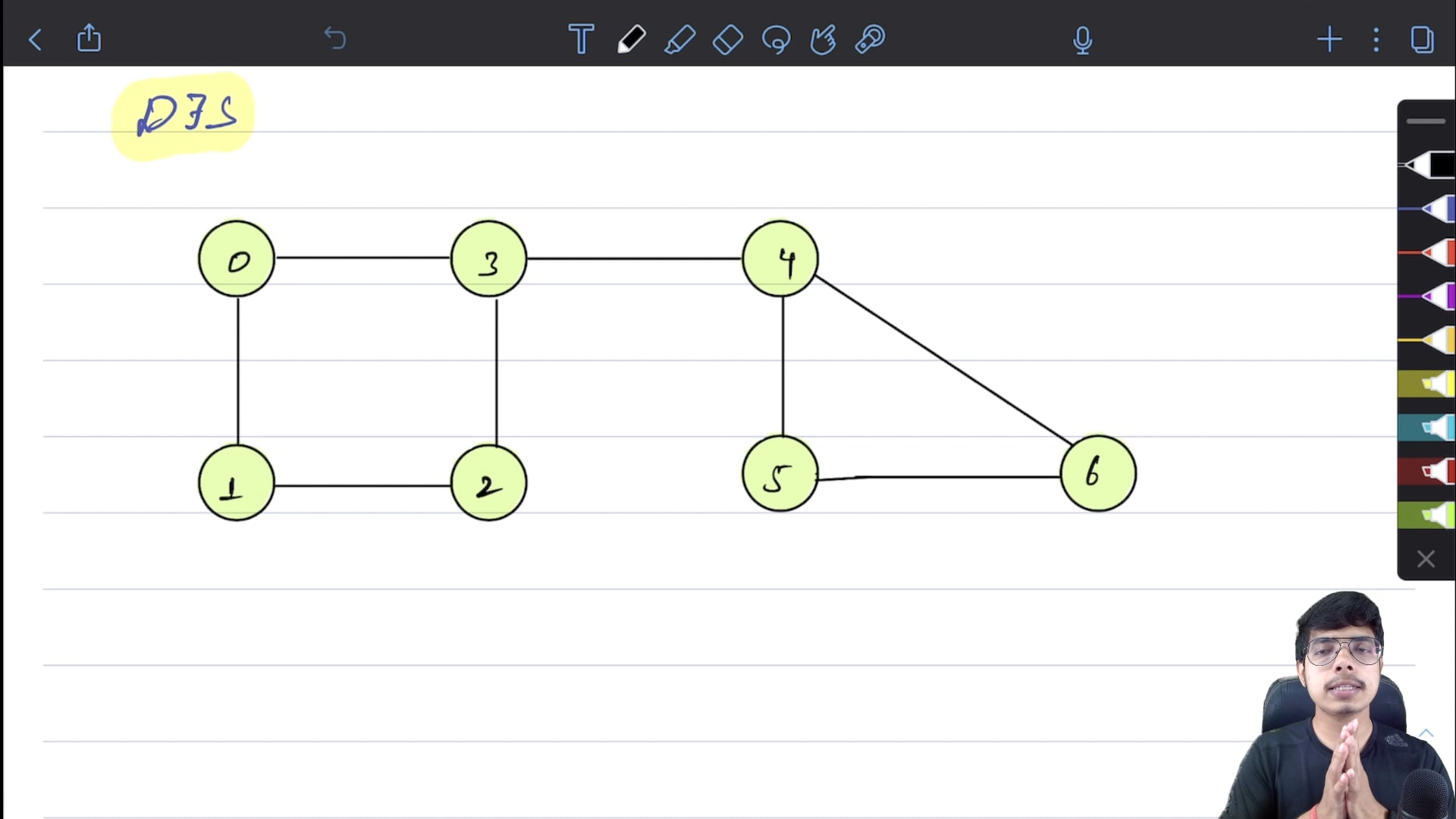Screen dimensions: 1456x819
Task: Click graph node 4
Action: click(x=780, y=259)
